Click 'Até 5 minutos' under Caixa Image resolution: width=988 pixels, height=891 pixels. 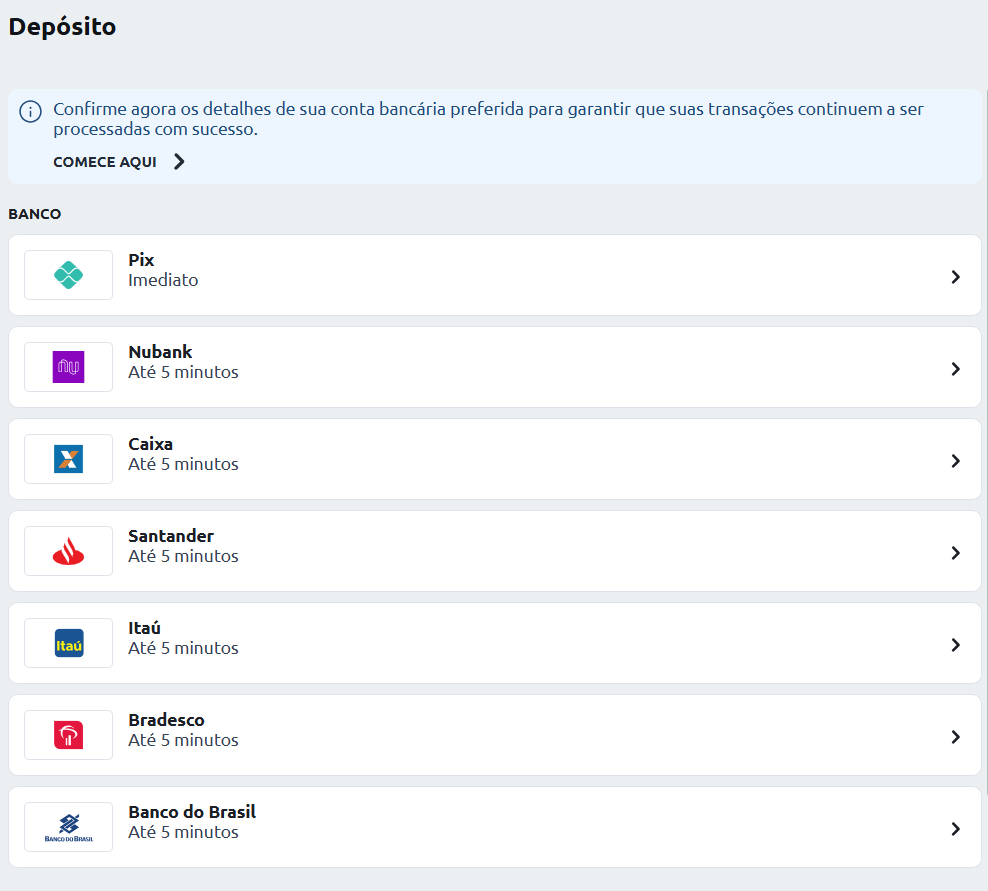pos(183,464)
